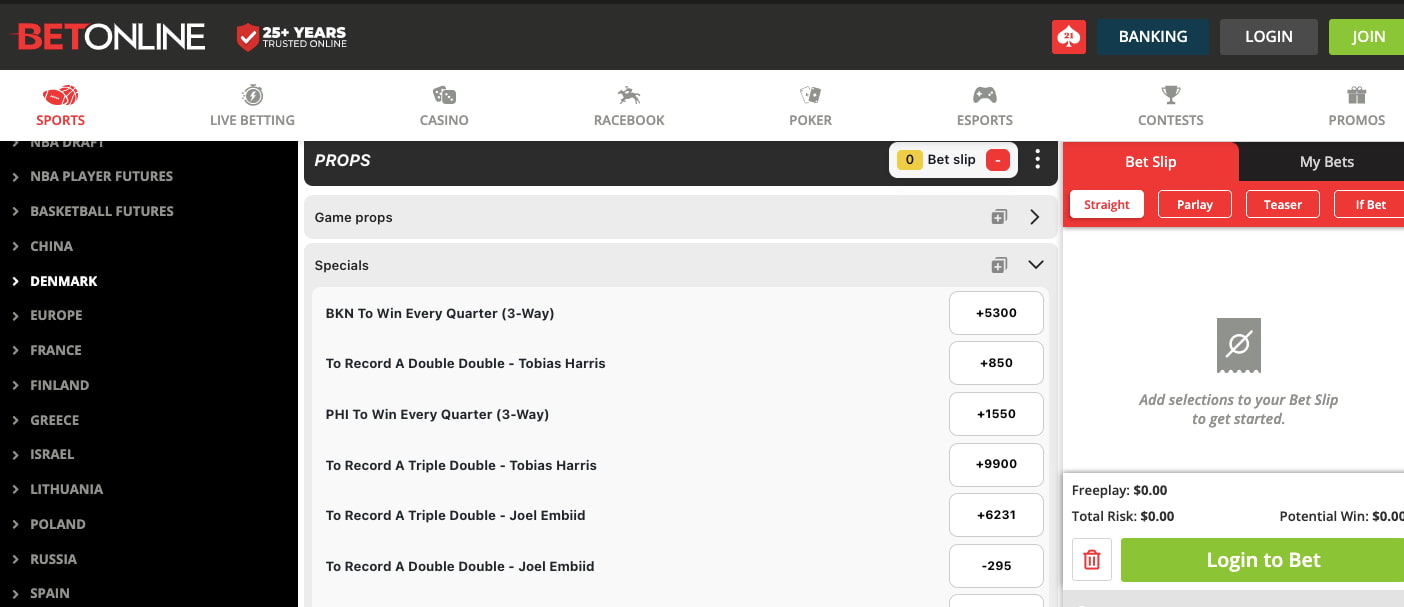Select the If Bet type
The width and height of the screenshot is (1404, 607).
pyautogui.click(x=1369, y=204)
